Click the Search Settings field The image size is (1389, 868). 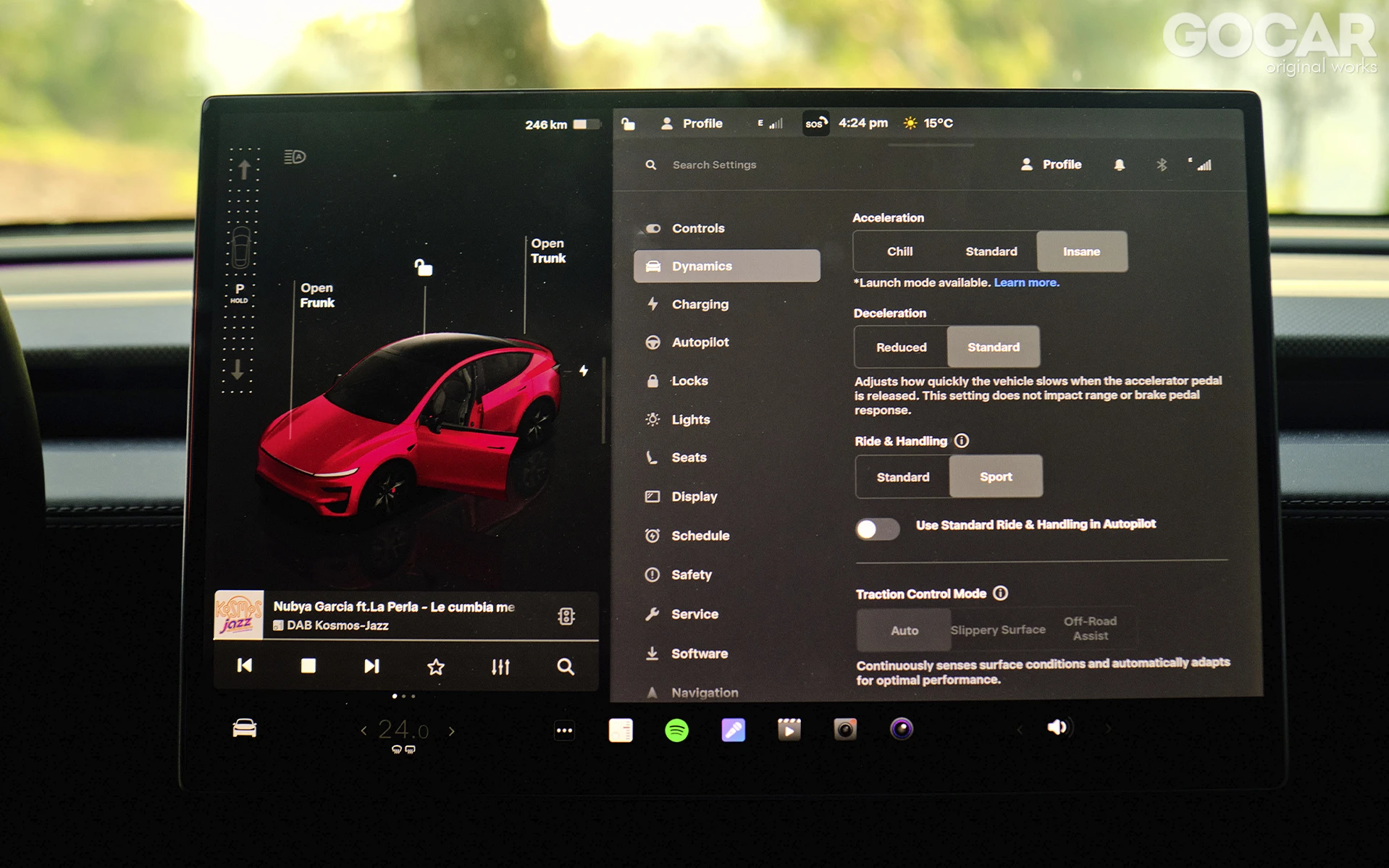[714, 165]
